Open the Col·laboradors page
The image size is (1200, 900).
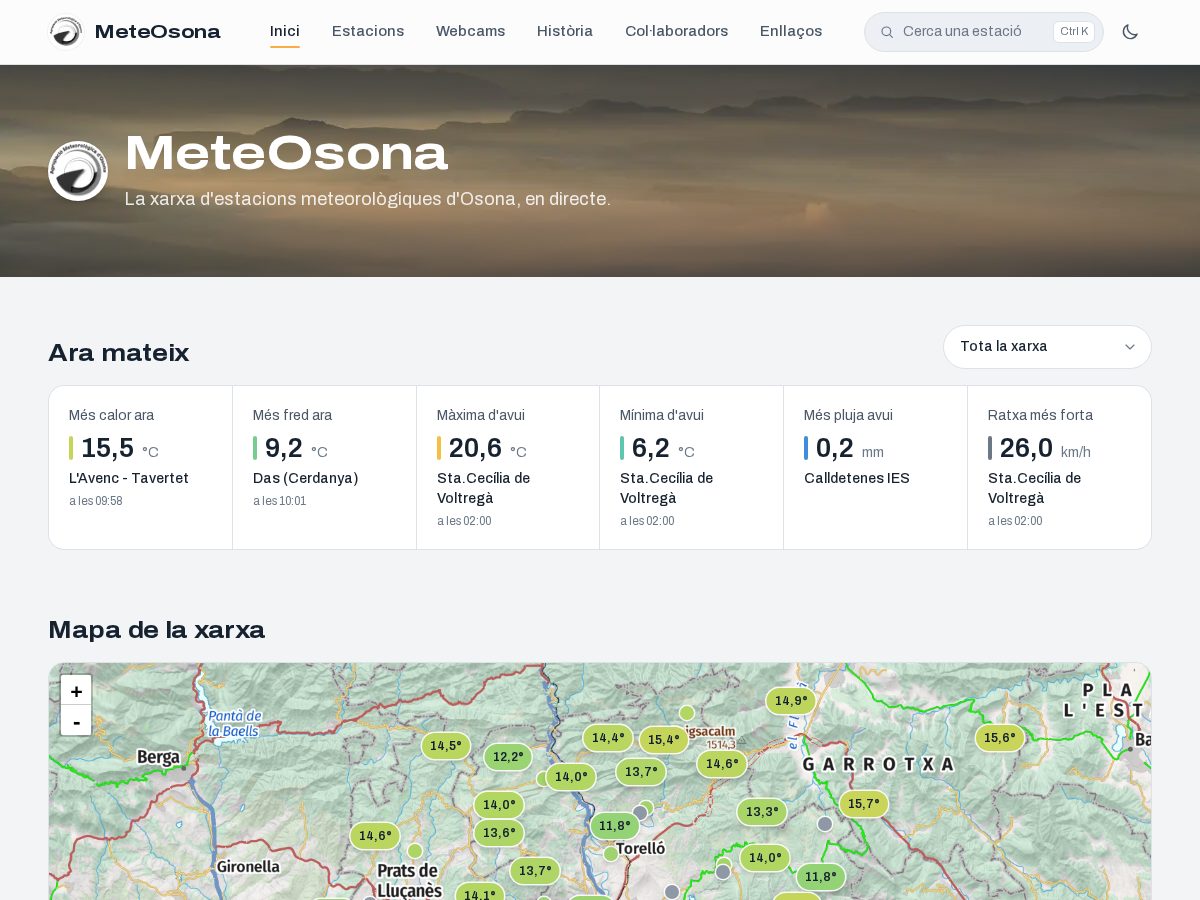coord(676,31)
